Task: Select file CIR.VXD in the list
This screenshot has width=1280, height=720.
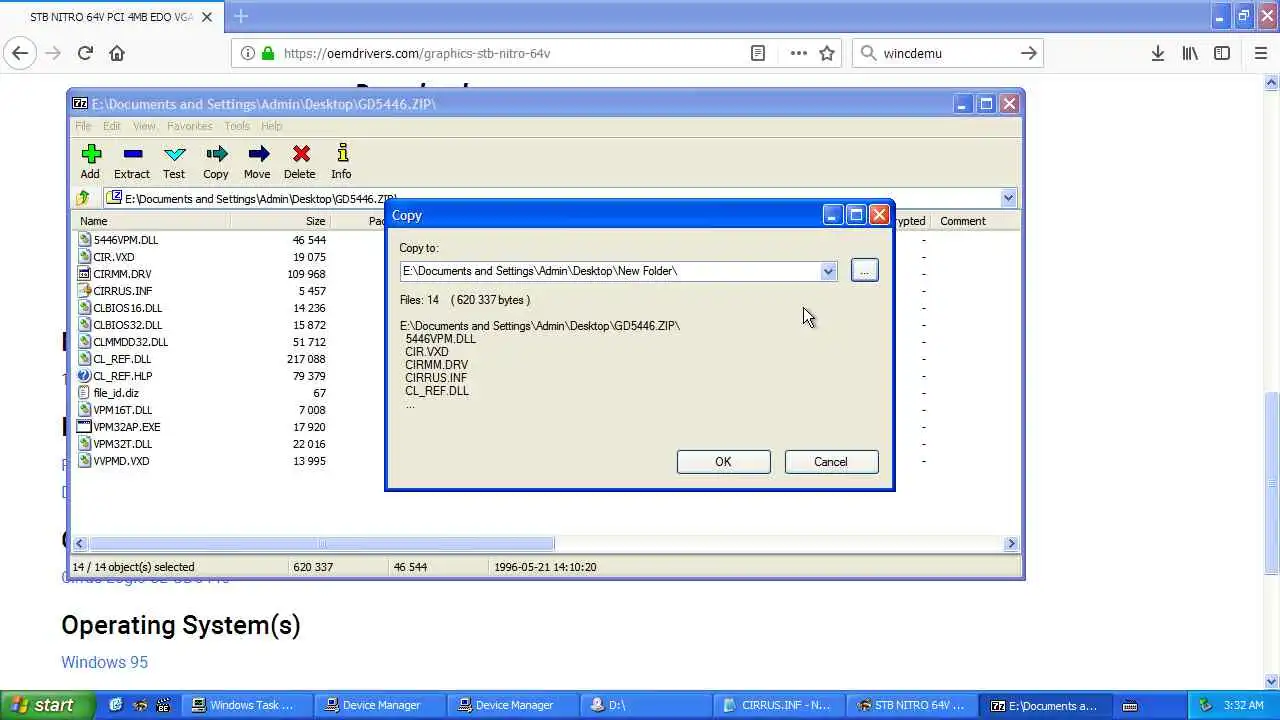Action: 113,257
